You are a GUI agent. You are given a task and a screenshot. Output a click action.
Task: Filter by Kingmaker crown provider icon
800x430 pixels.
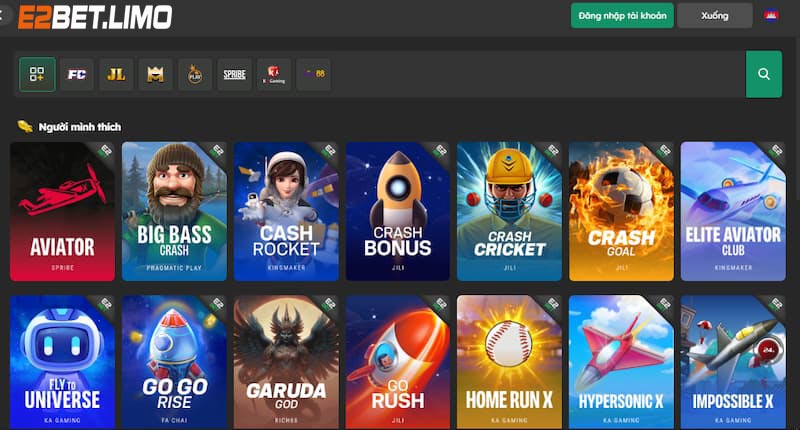tap(156, 74)
